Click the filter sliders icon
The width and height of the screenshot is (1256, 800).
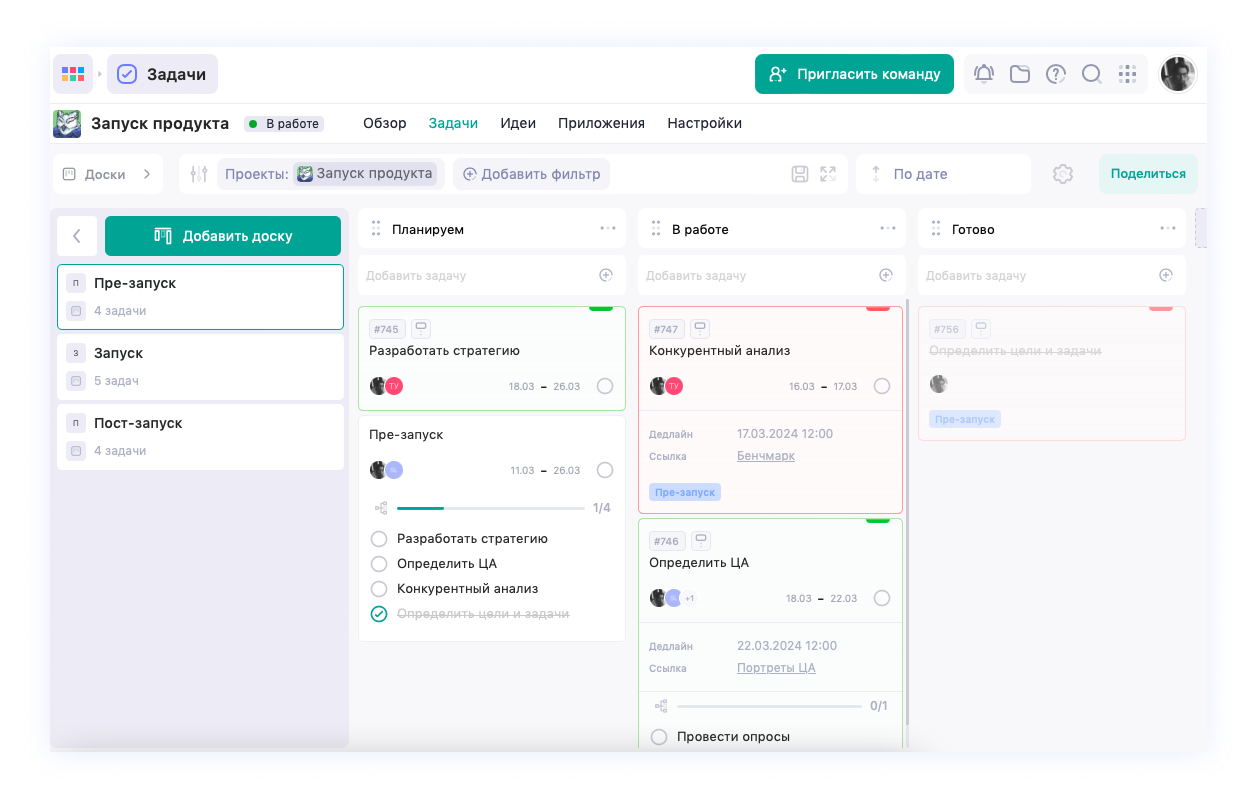pyautogui.click(x=199, y=174)
